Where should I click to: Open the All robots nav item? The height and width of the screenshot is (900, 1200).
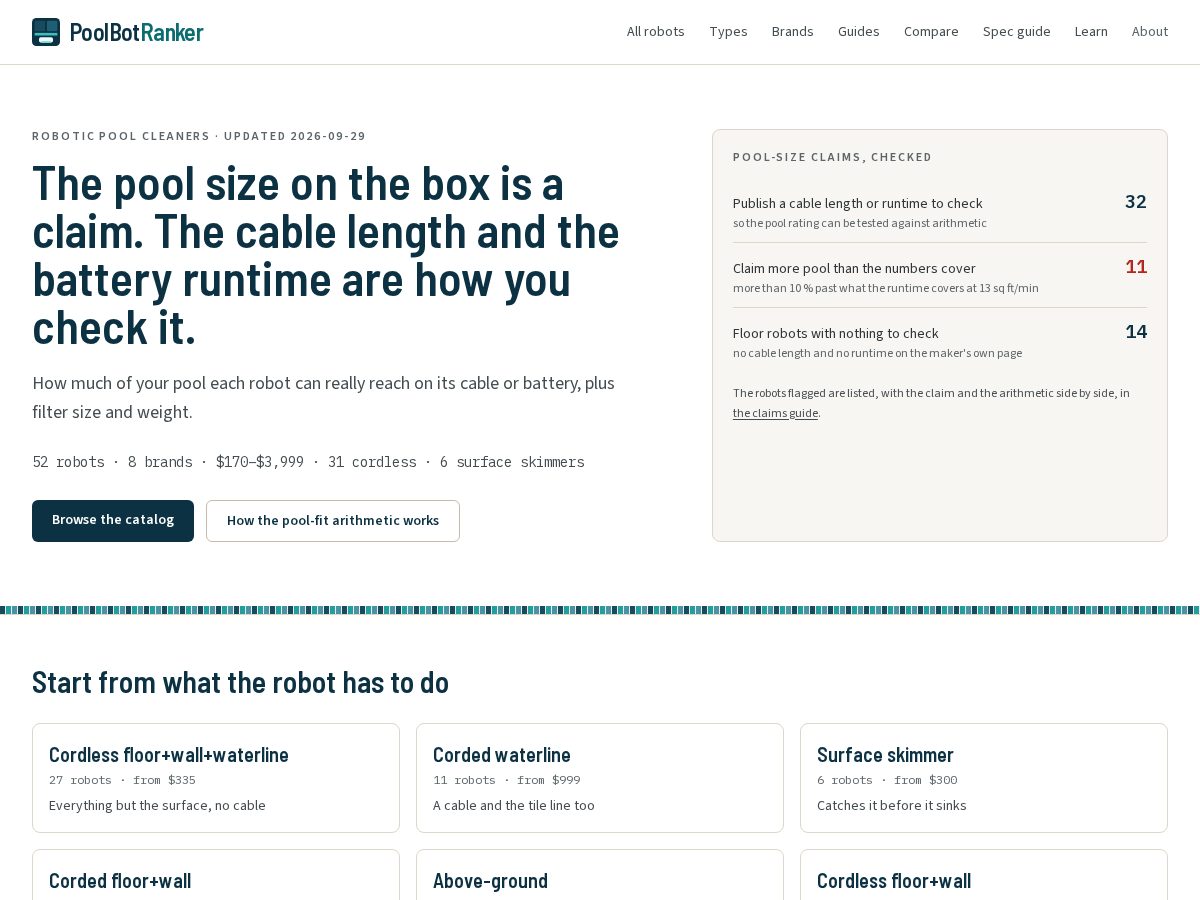[656, 32]
